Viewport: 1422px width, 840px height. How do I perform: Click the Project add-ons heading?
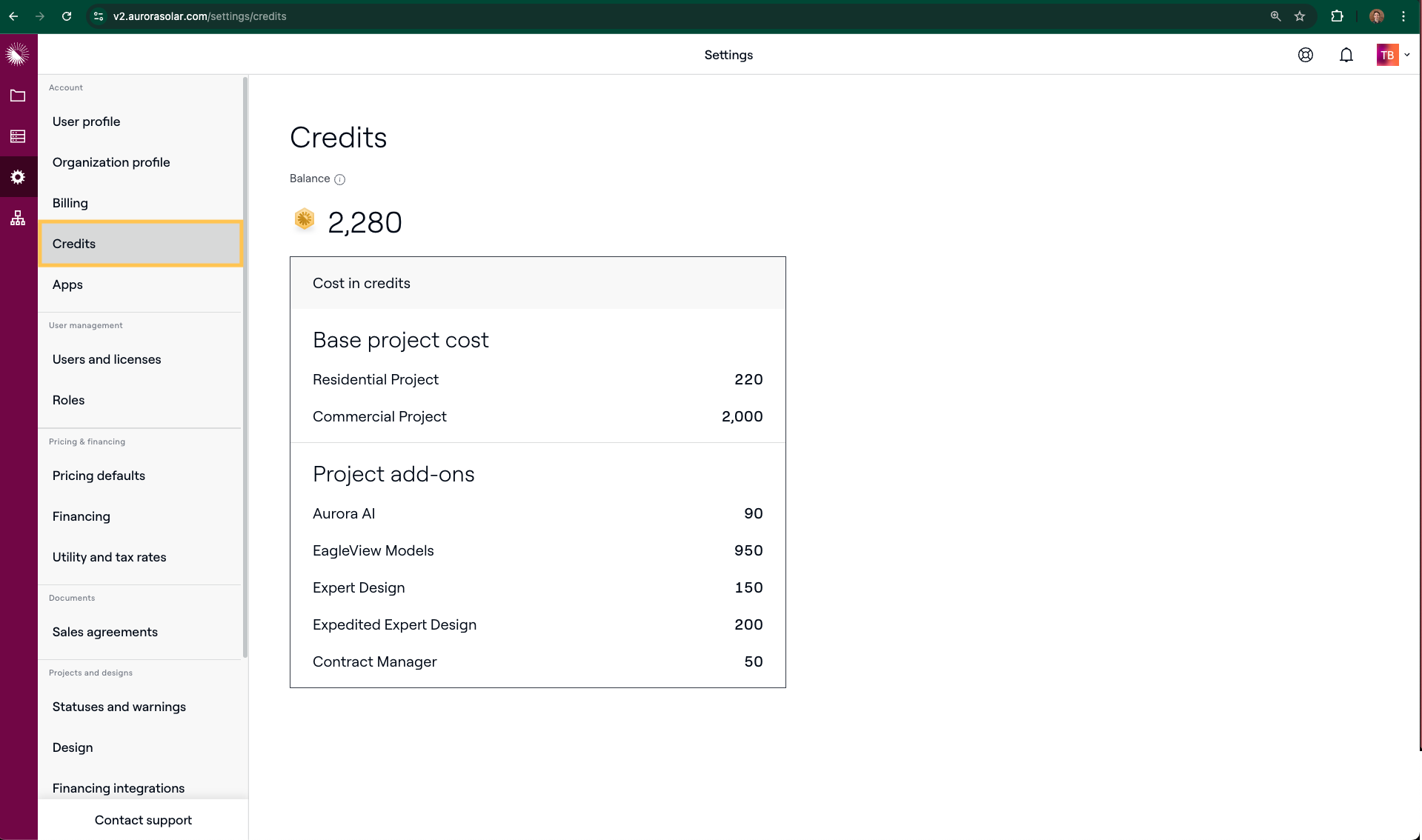click(x=393, y=474)
